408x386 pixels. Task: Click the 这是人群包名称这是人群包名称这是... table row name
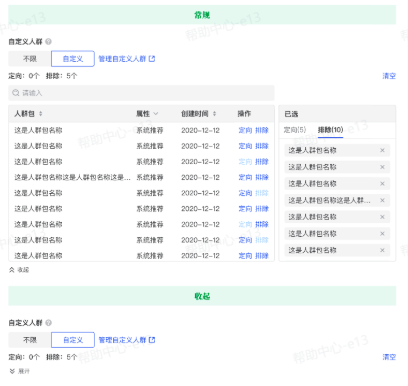(72, 177)
